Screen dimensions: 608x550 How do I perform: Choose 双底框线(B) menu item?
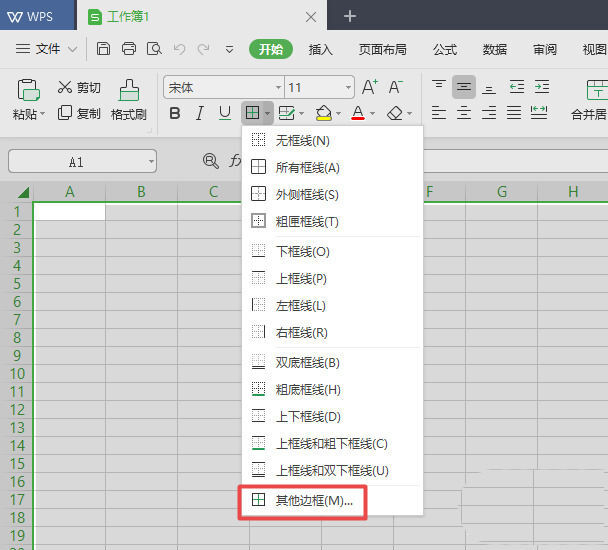click(x=332, y=362)
